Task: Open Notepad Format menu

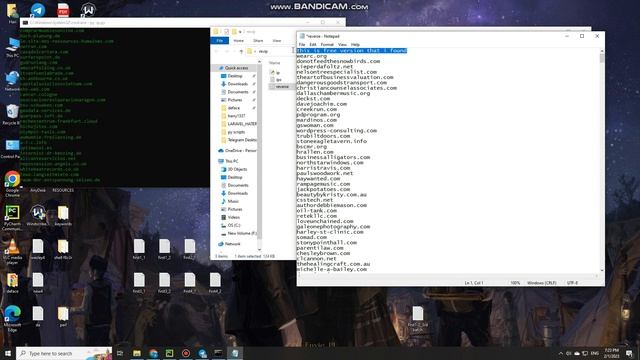Action: 327,44
